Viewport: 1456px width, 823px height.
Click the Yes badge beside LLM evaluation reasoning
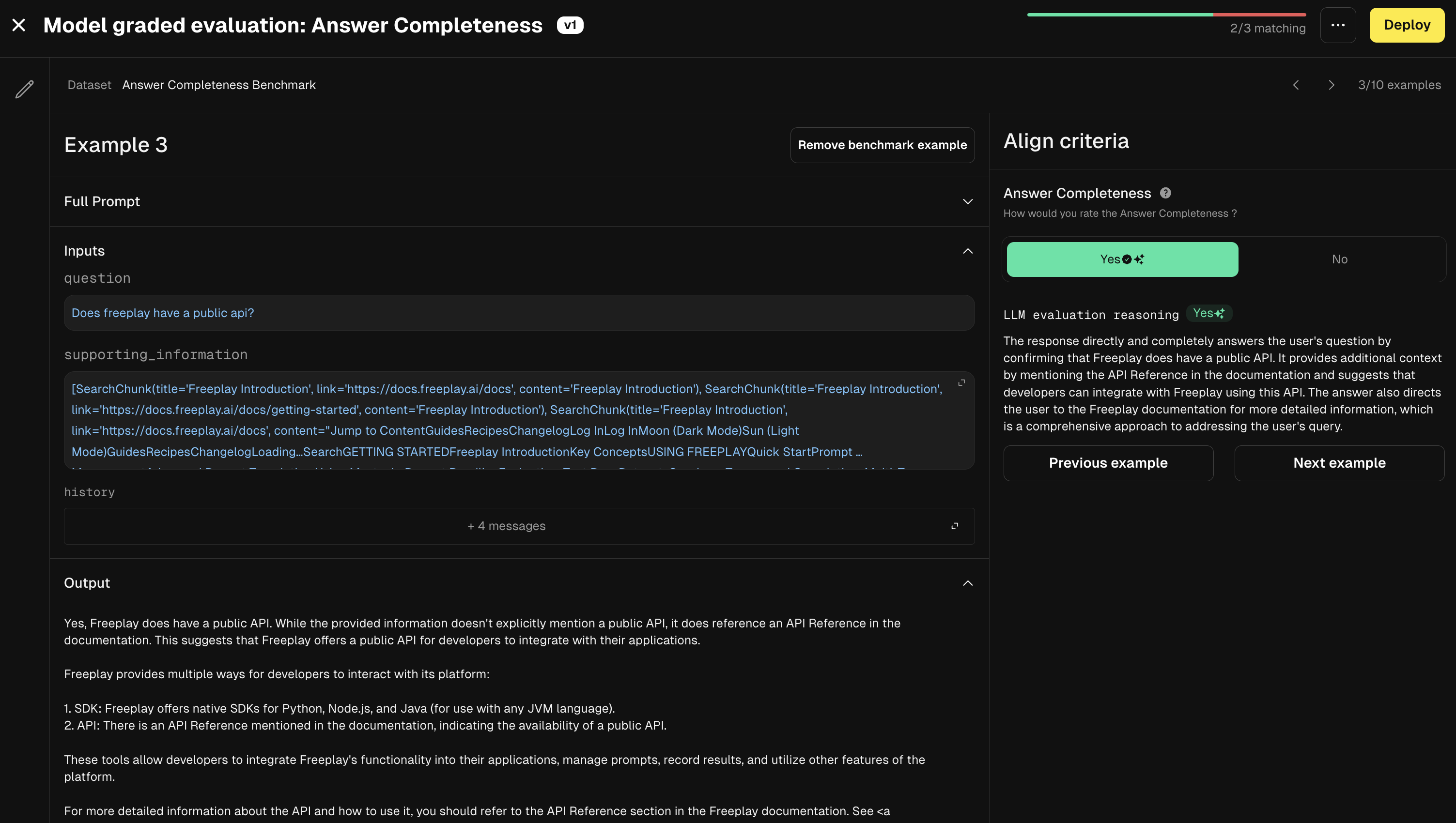click(x=1208, y=313)
